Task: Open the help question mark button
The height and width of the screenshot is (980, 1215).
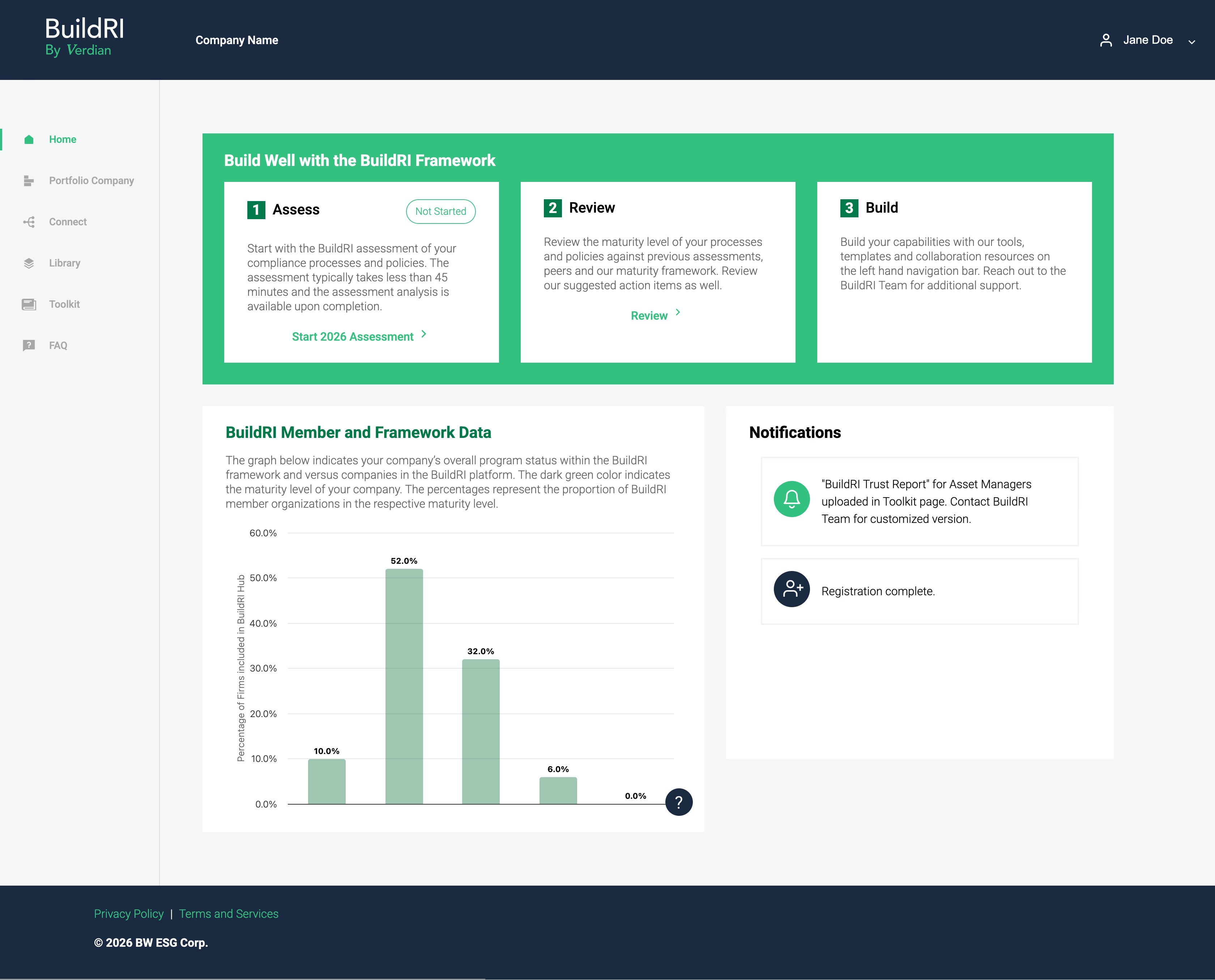Action: click(x=678, y=802)
